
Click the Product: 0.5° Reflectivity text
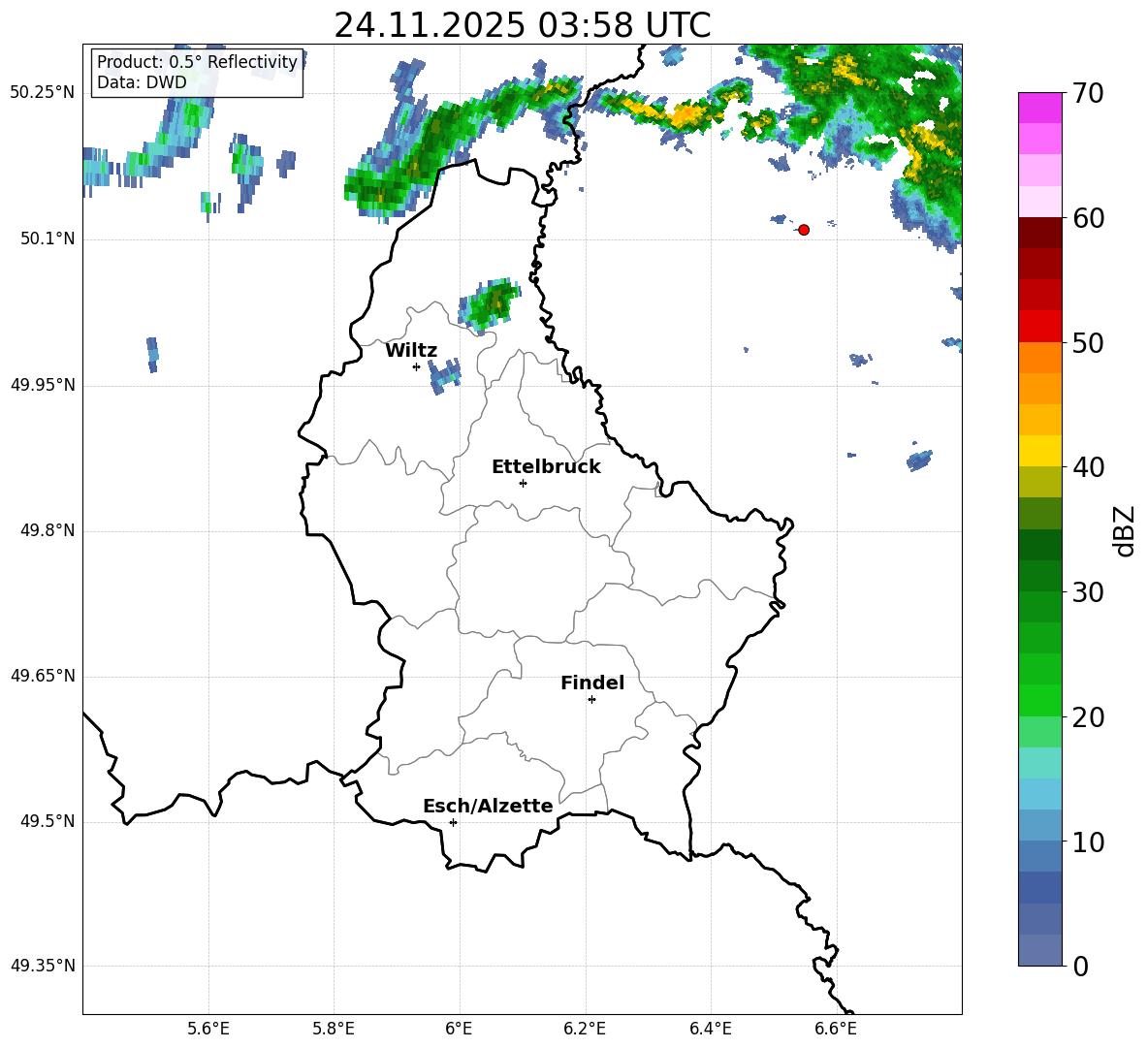click(197, 62)
